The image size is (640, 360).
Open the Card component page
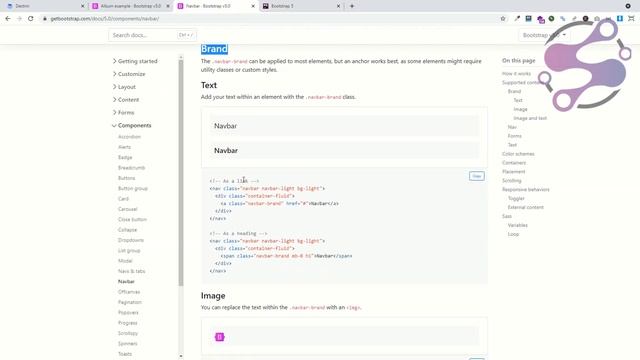point(123,199)
